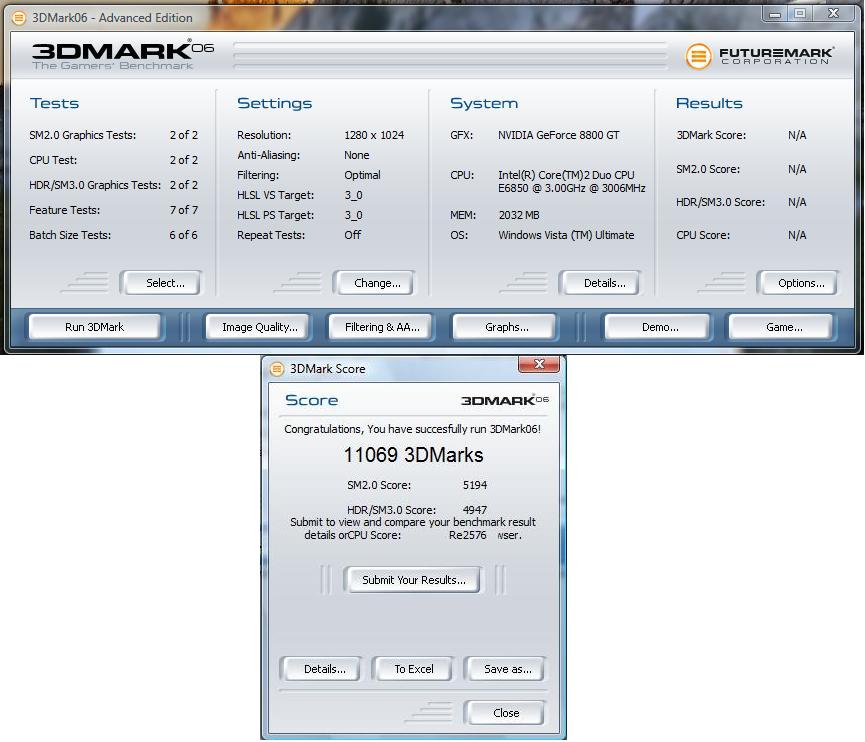
Task: Launch the Demo... button
Action: pos(658,327)
